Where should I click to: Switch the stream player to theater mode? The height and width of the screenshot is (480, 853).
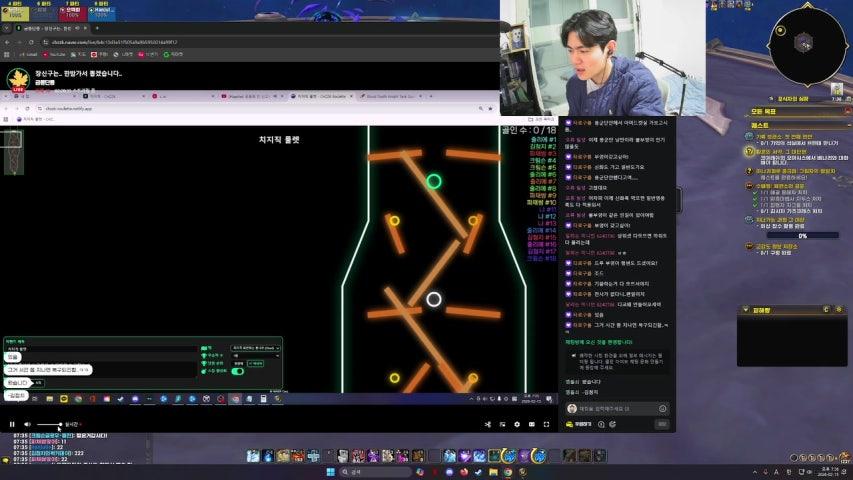click(531, 424)
